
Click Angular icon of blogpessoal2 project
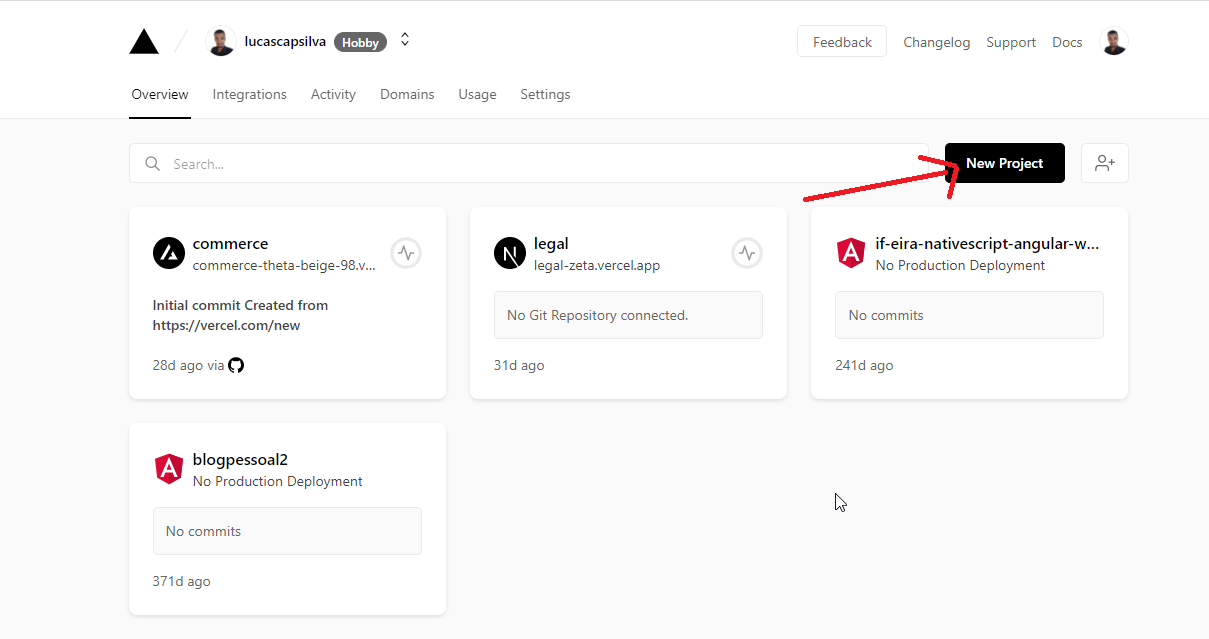(x=169, y=469)
